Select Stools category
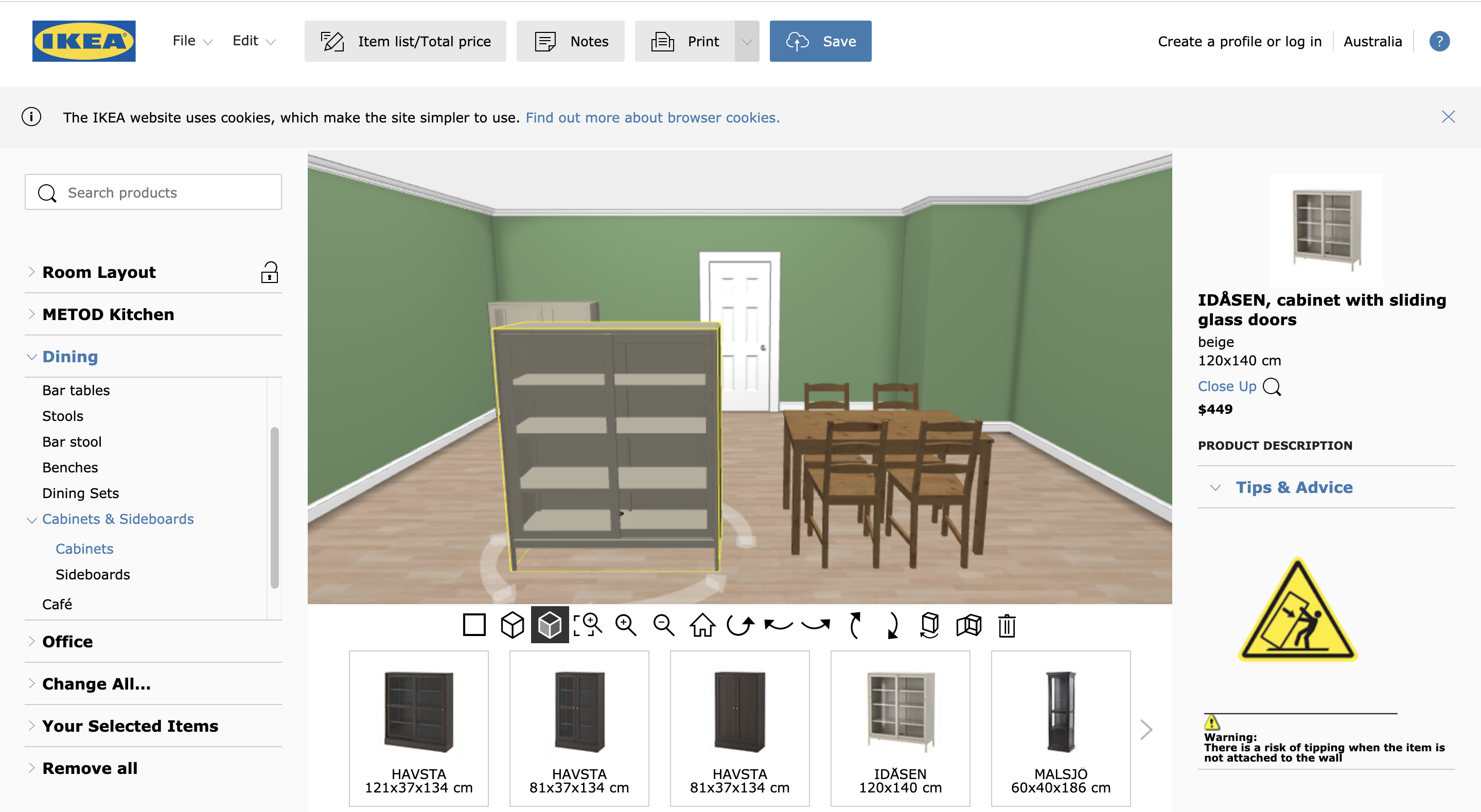This screenshot has width=1481, height=812. 63,416
